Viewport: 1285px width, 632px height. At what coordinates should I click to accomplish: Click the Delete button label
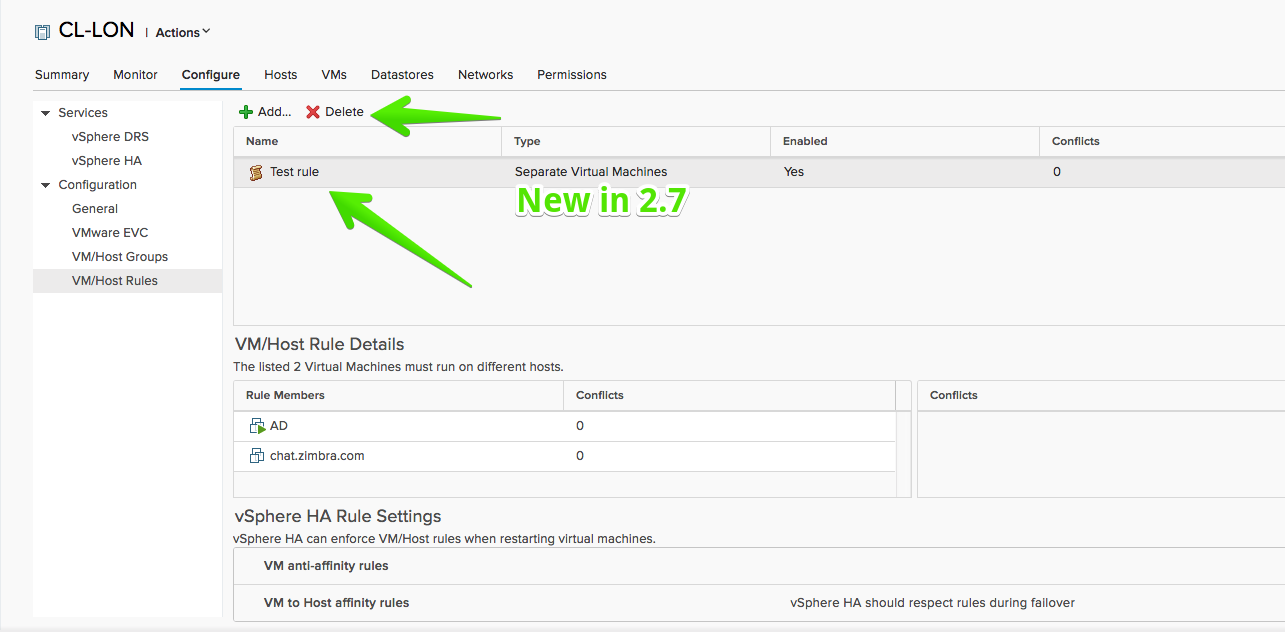[x=344, y=112]
